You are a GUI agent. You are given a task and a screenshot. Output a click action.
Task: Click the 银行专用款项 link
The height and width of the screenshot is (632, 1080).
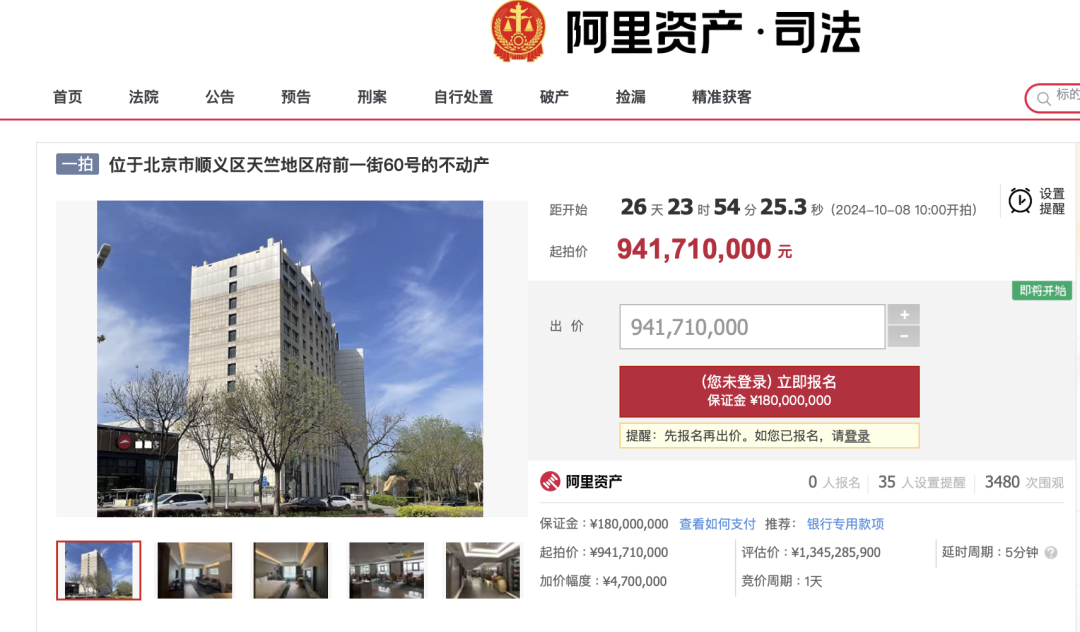[x=845, y=524]
